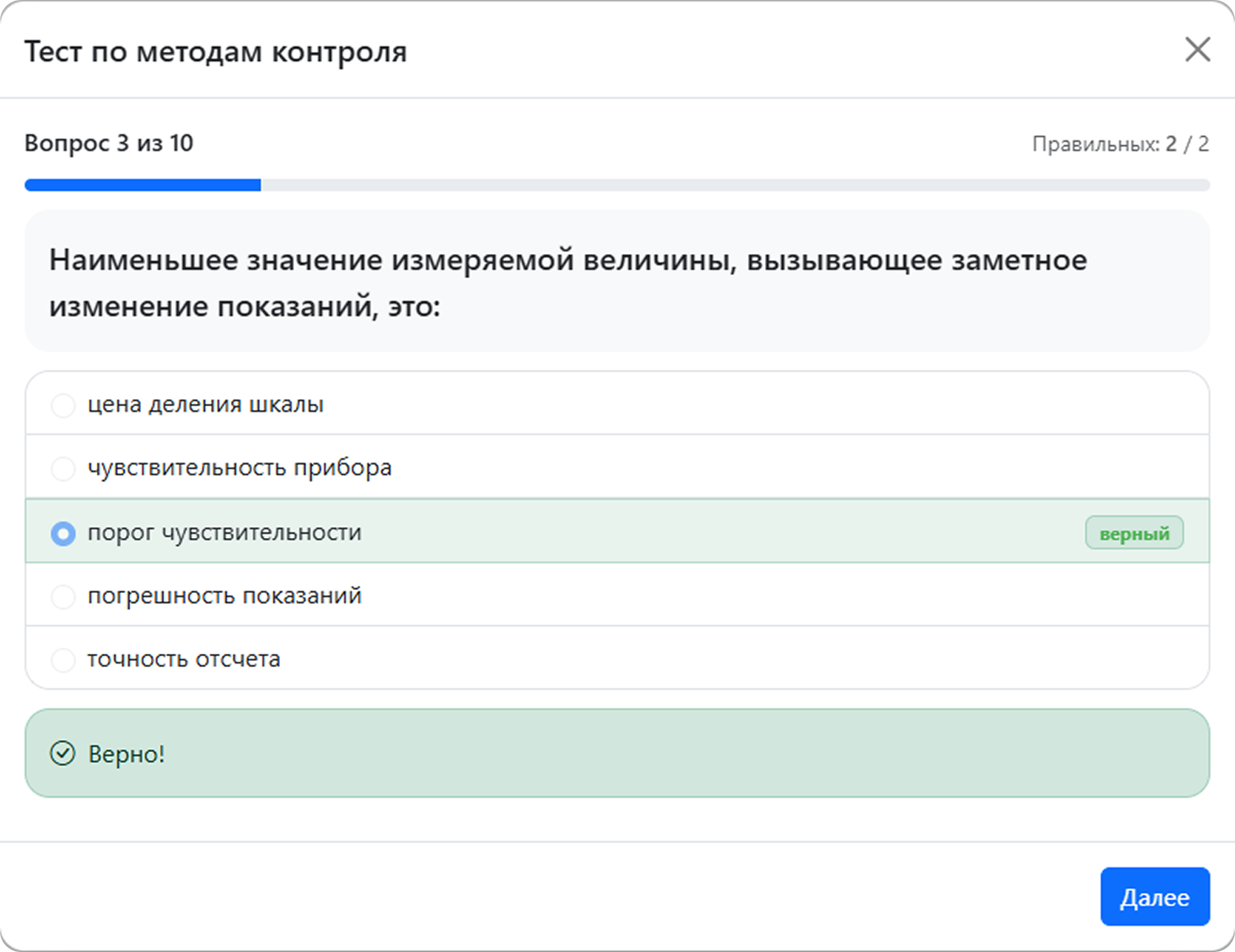Click the X glyph in the header corner
This screenshot has width=1235, height=952.
(x=1197, y=51)
